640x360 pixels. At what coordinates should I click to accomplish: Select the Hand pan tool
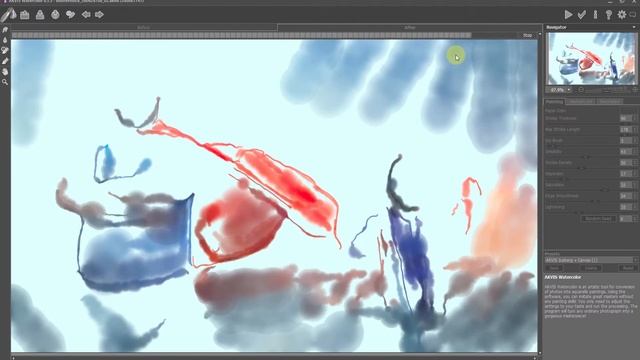coord(5,71)
